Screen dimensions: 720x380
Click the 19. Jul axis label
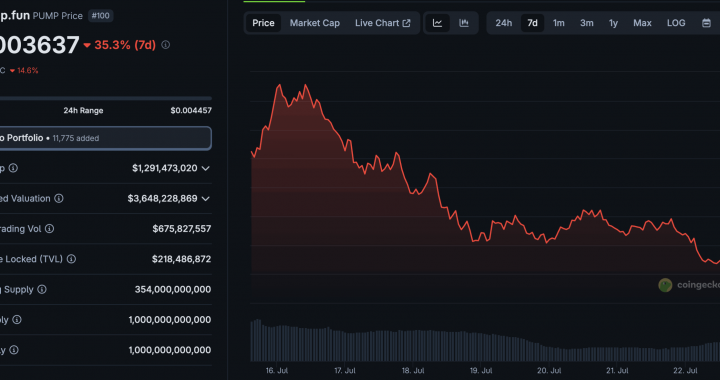[481, 370]
